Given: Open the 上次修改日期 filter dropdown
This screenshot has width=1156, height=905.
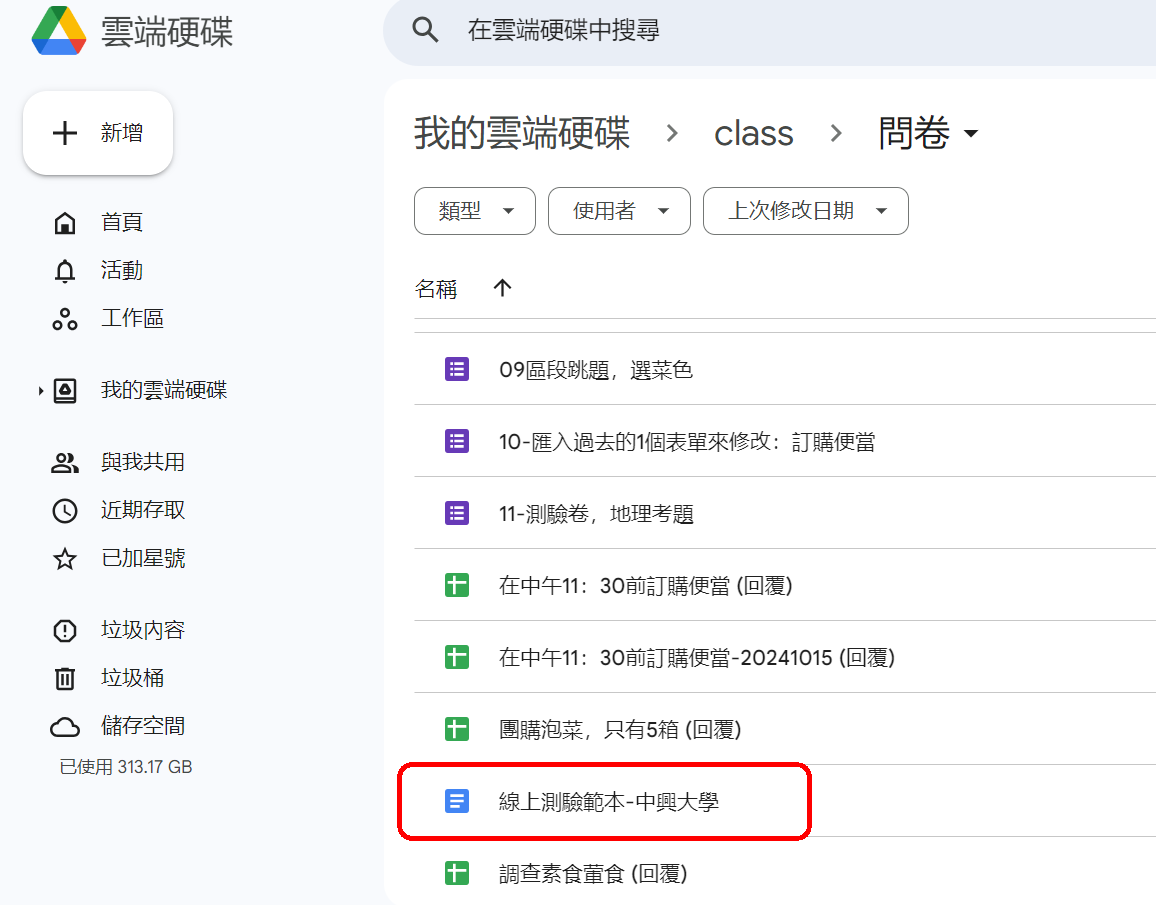Looking at the screenshot, I should (805, 211).
